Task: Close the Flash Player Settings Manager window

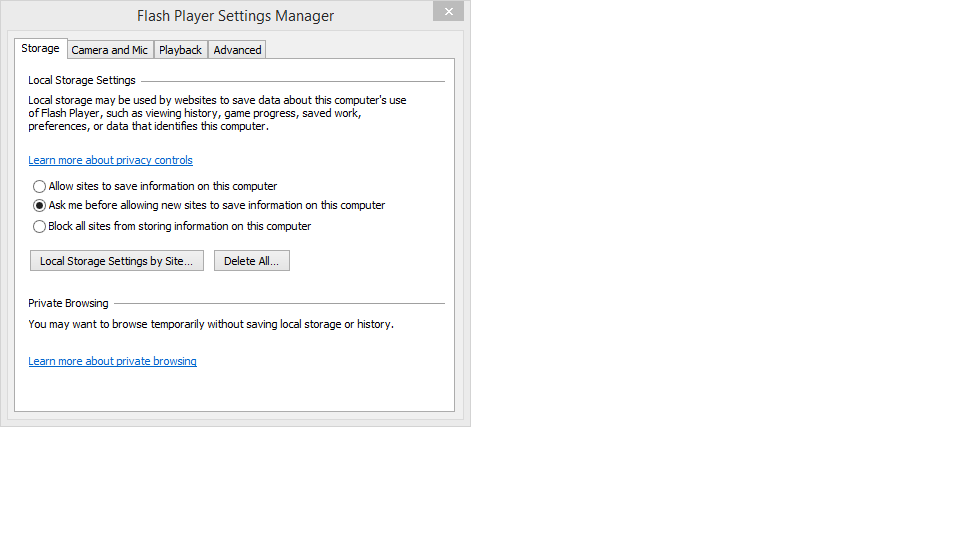Action: [x=448, y=12]
